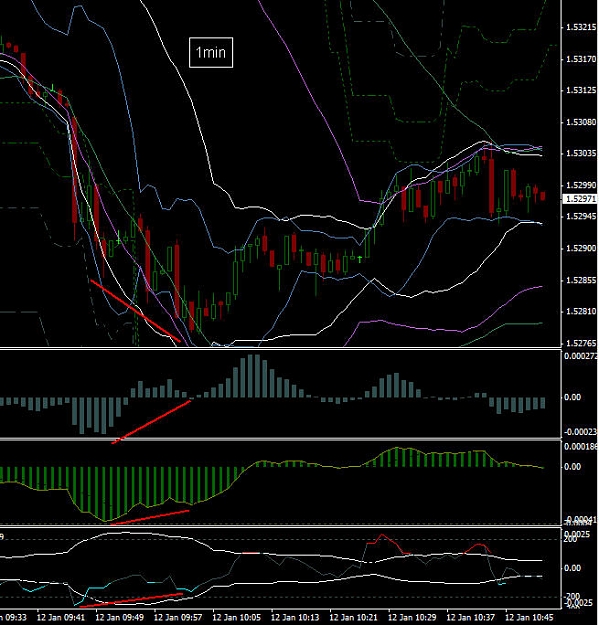This screenshot has width=599, height=625.
Task: Click the 1.53125 price level label
Action: click(581, 90)
